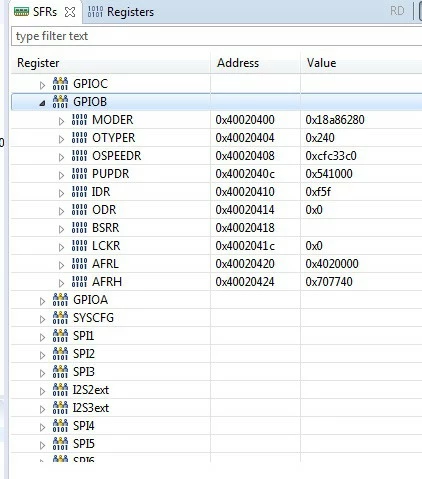Click the SPI1 peripheral icon
This screenshot has width=422, height=479.
pyautogui.click(x=60, y=336)
